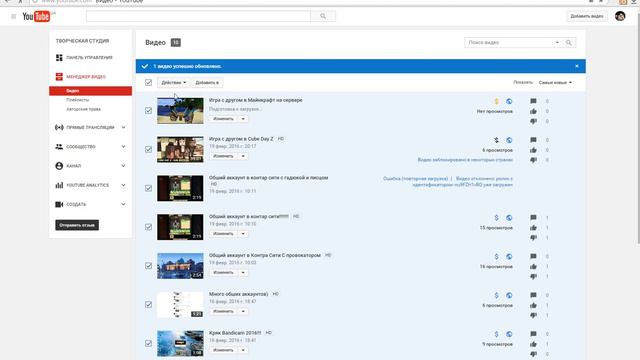This screenshot has width=640, height=360.
Task: Open the hamburger guide menu icon
Action: (13, 16)
